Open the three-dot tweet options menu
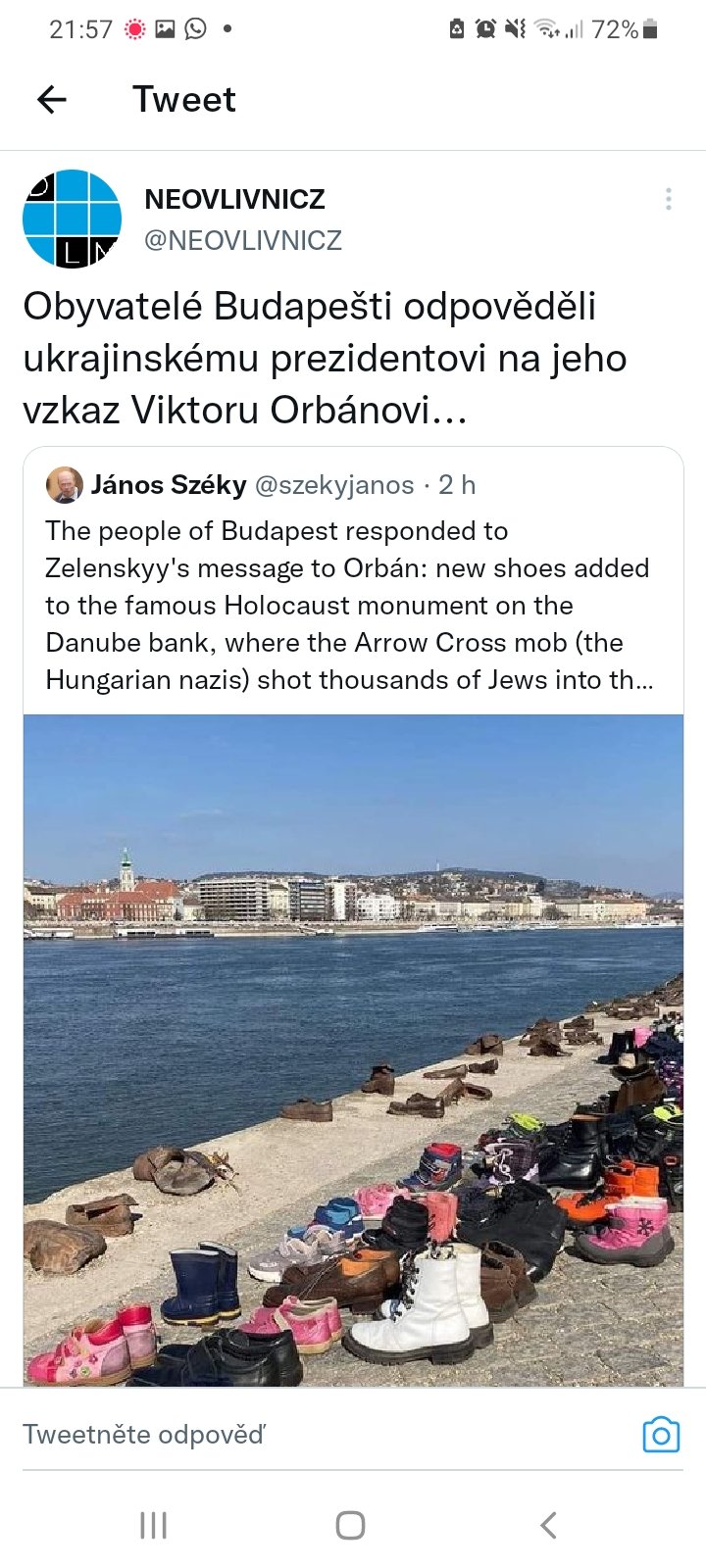The image size is (706, 1568). (669, 199)
